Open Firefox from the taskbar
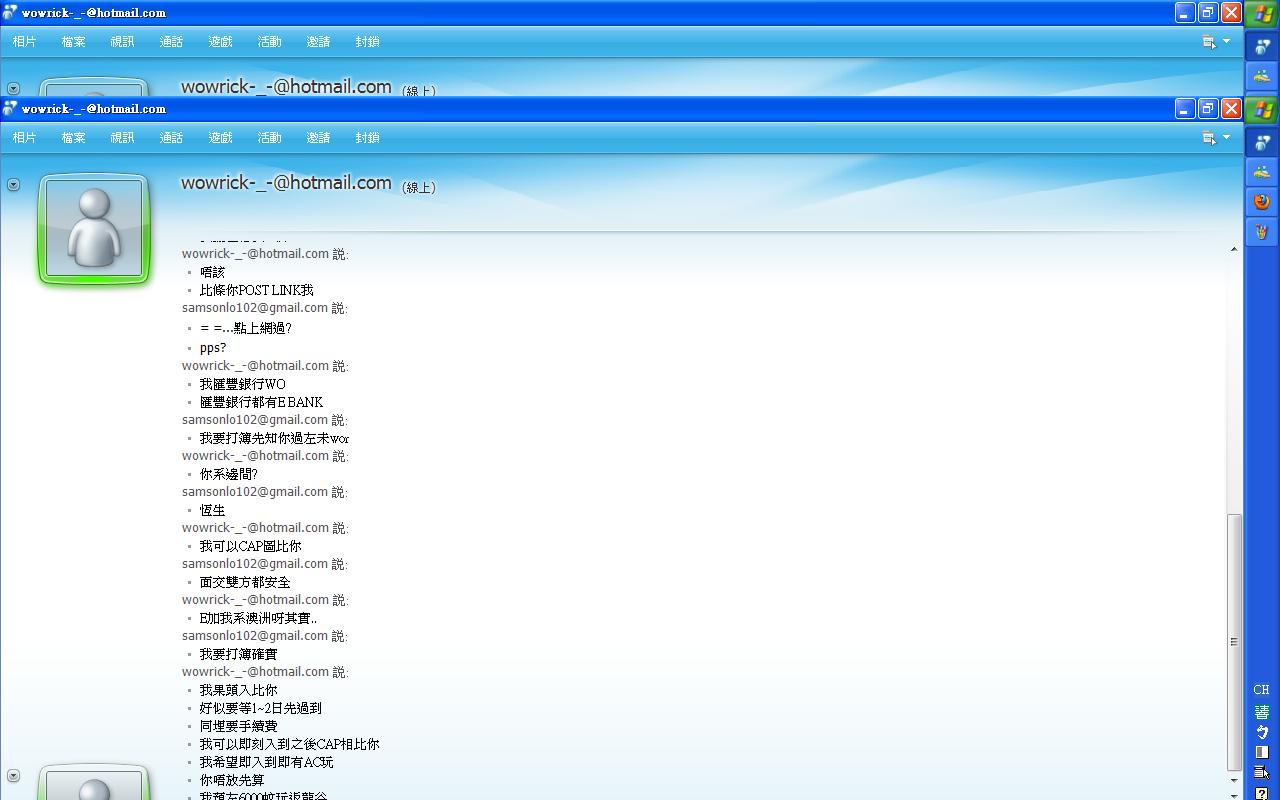The height and width of the screenshot is (800, 1280). (x=1262, y=202)
